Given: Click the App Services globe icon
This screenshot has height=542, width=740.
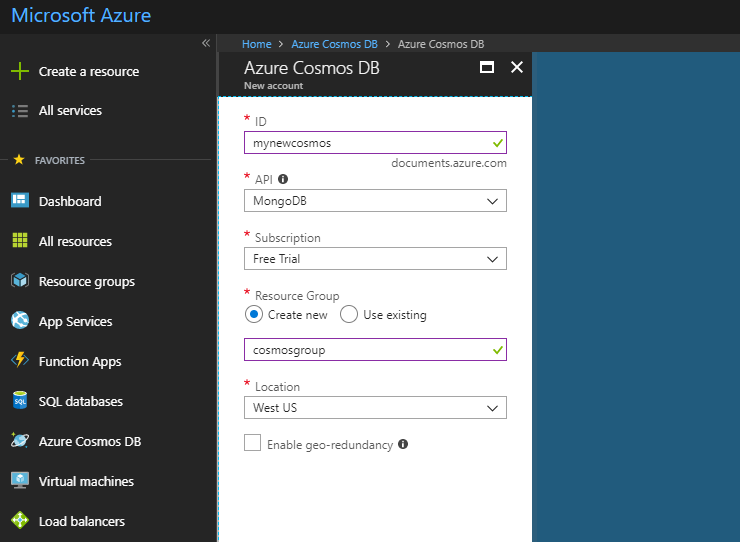Looking at the screenshot, I should click(20, 321).
